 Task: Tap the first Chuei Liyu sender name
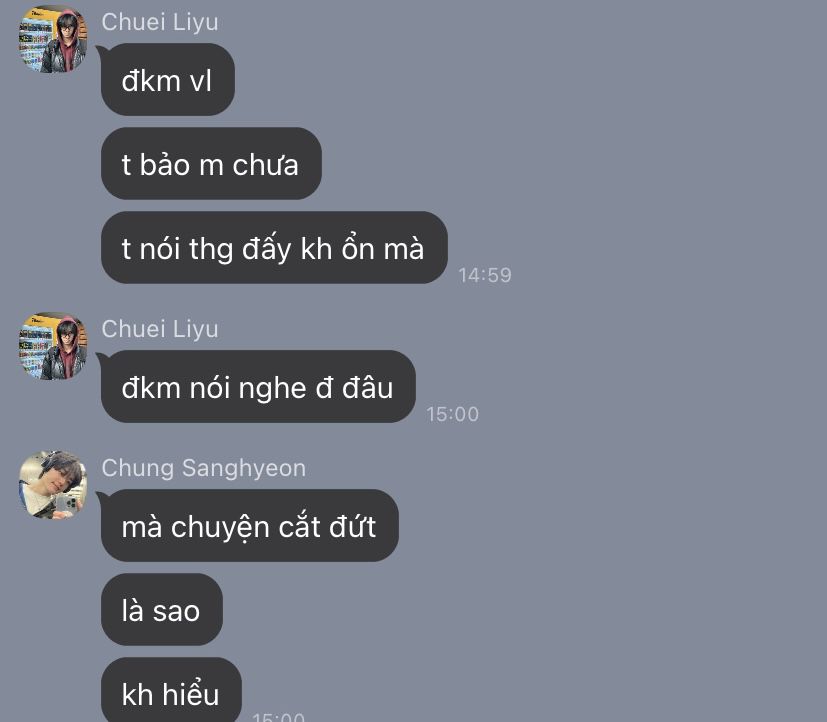tap(160, 22)
